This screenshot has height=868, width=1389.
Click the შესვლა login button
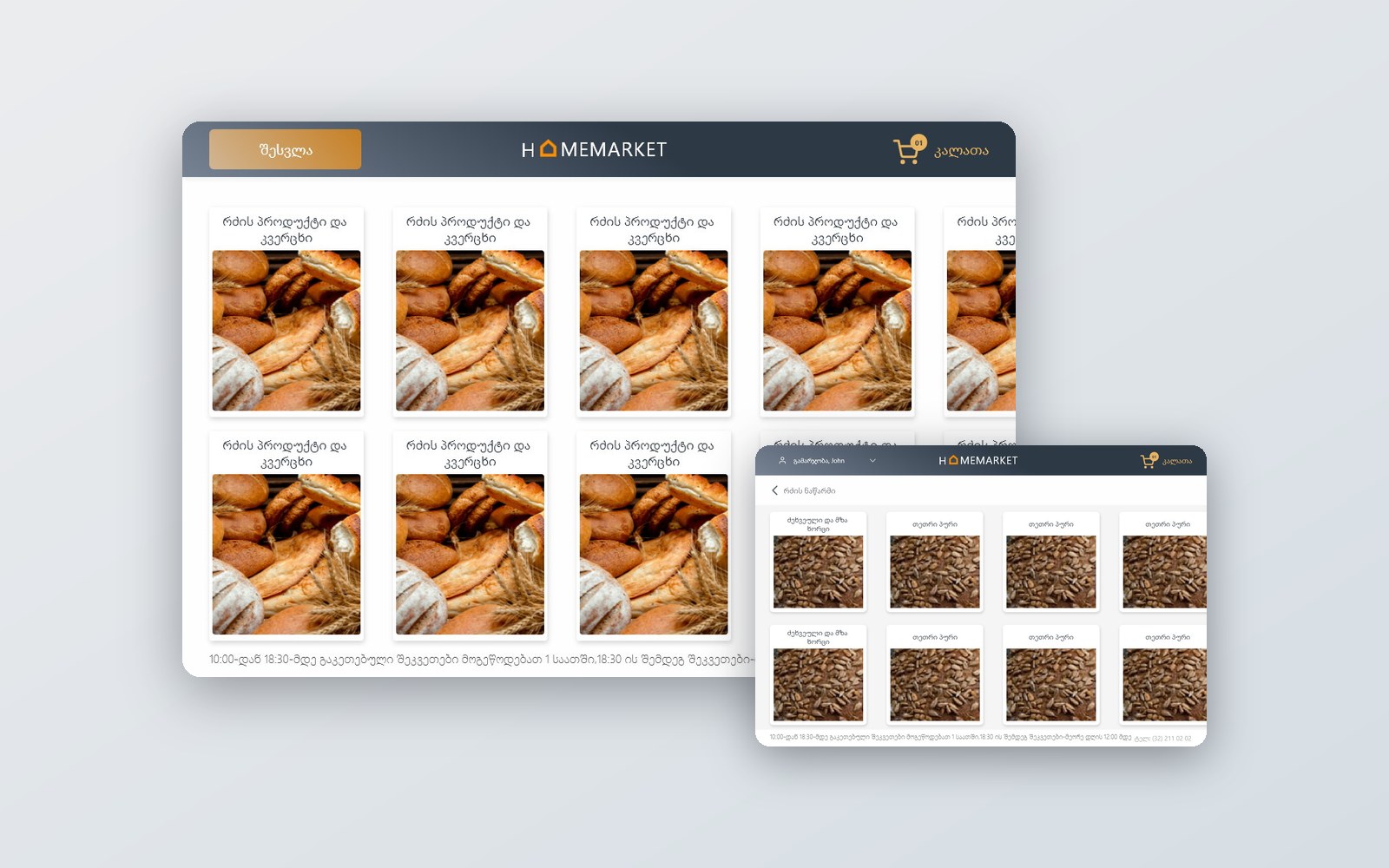(x=285, y=149)
